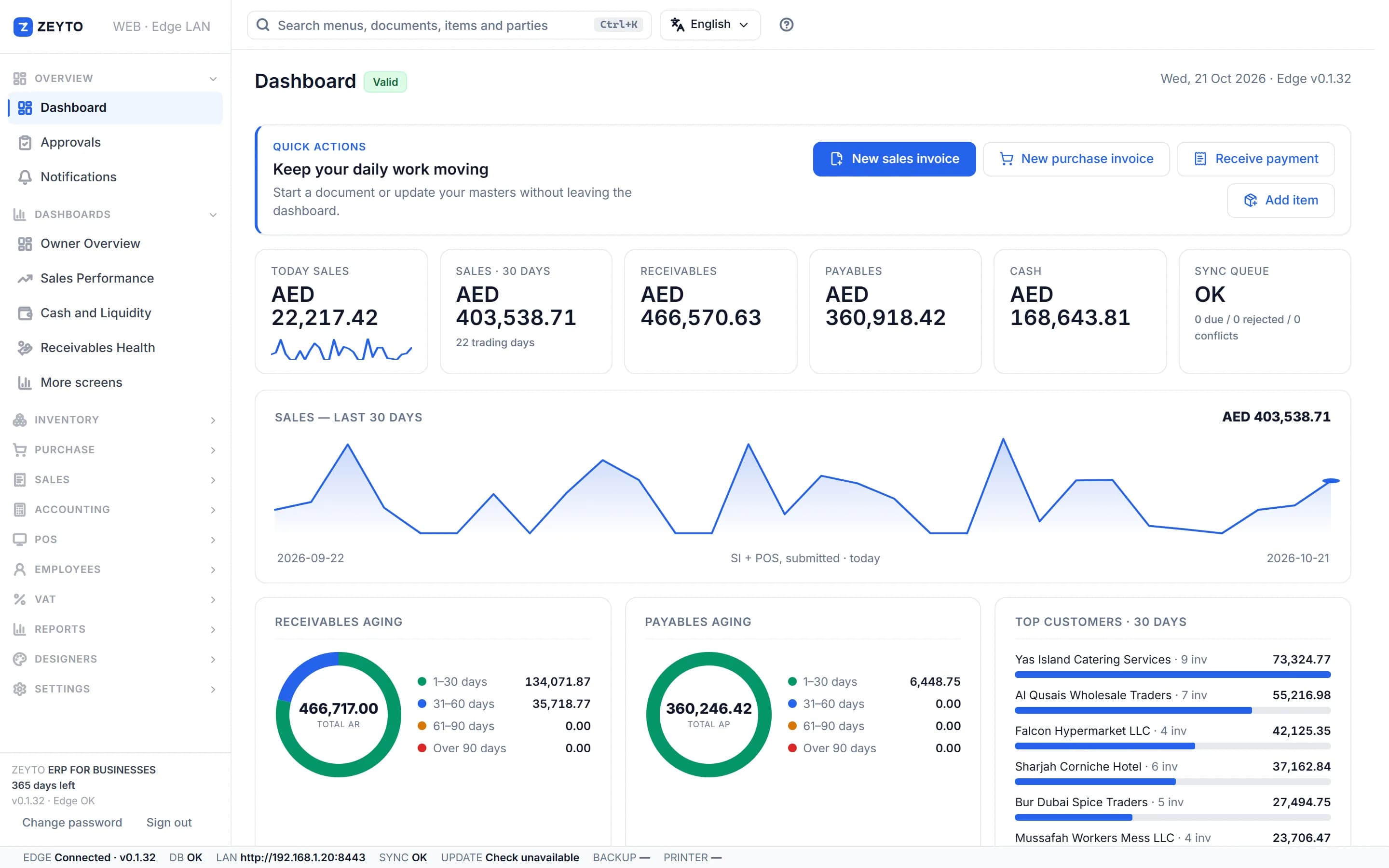The width and height of the screenshot is (1389, 868).
Task: Click the Sign out link
Action: [169, 823]
